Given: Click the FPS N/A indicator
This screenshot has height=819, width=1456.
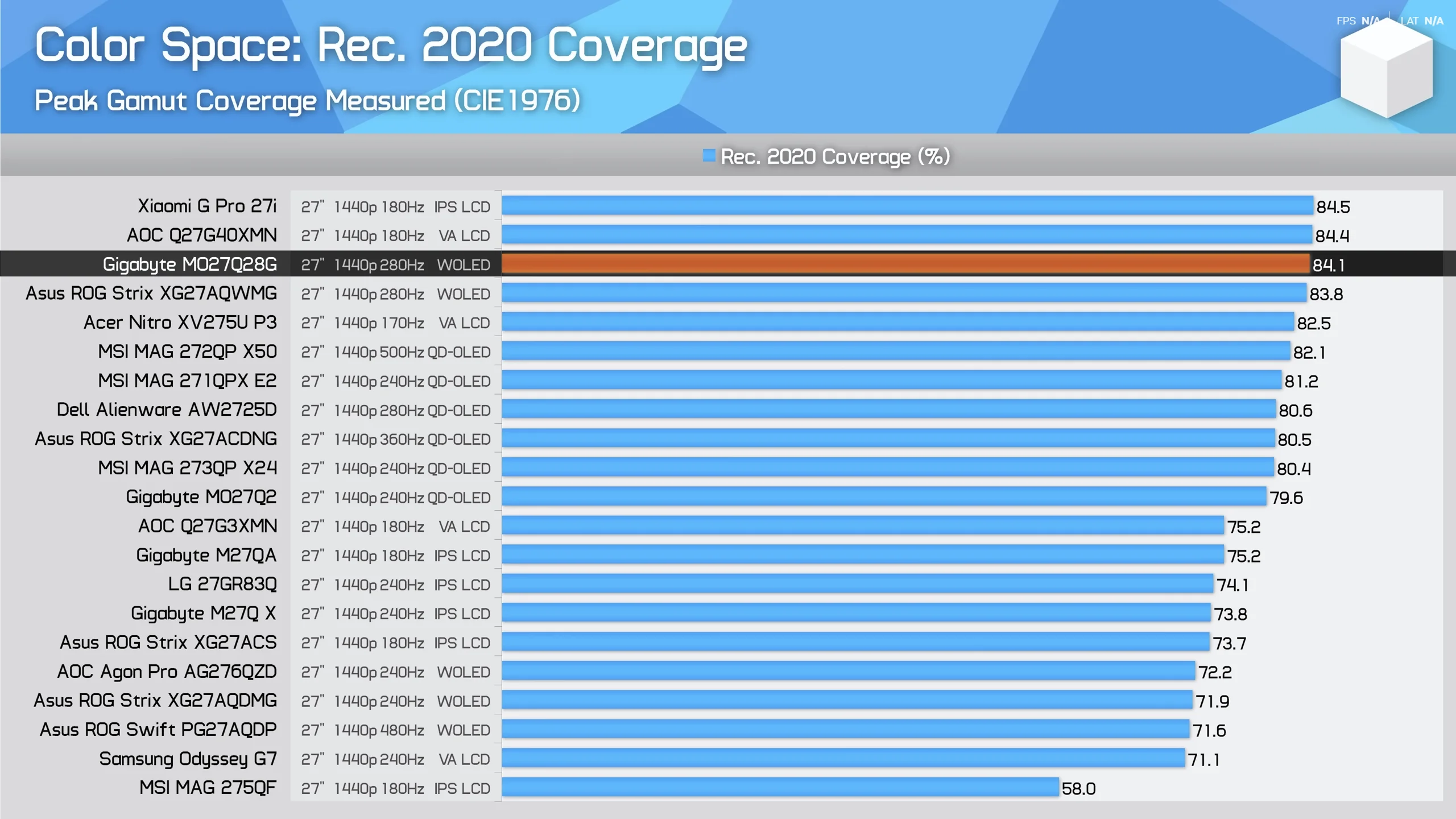Looking at the screenshot, I should 1357,21.
